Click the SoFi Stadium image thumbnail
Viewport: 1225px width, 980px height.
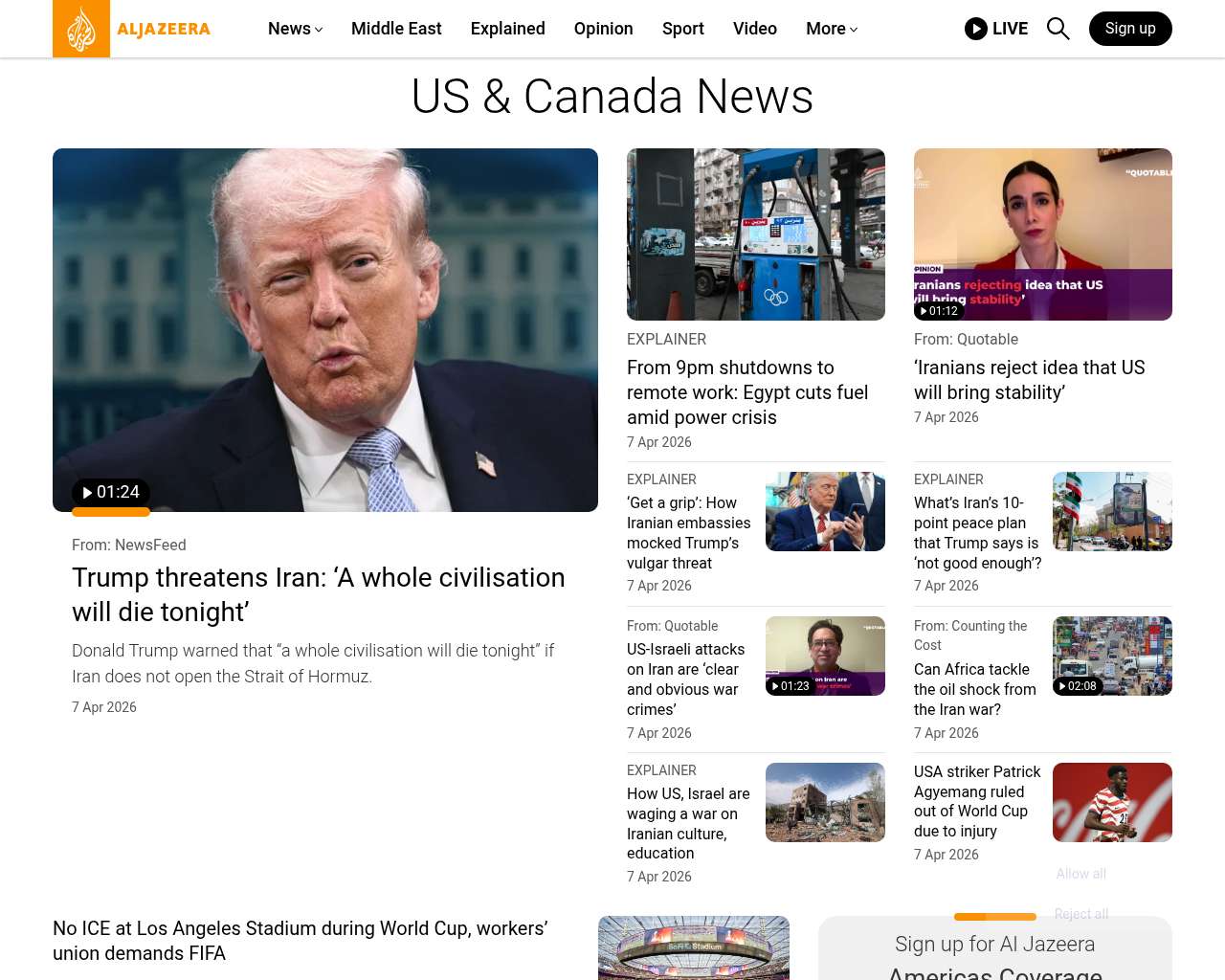click(693, 947)
